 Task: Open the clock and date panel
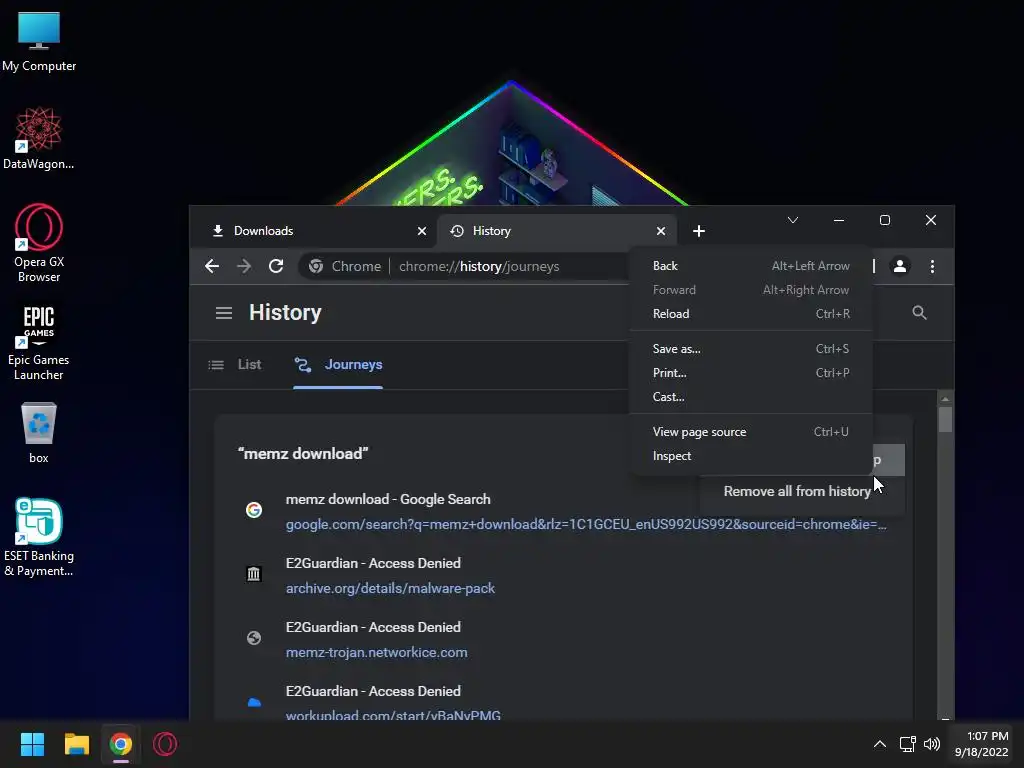(982, 744)
